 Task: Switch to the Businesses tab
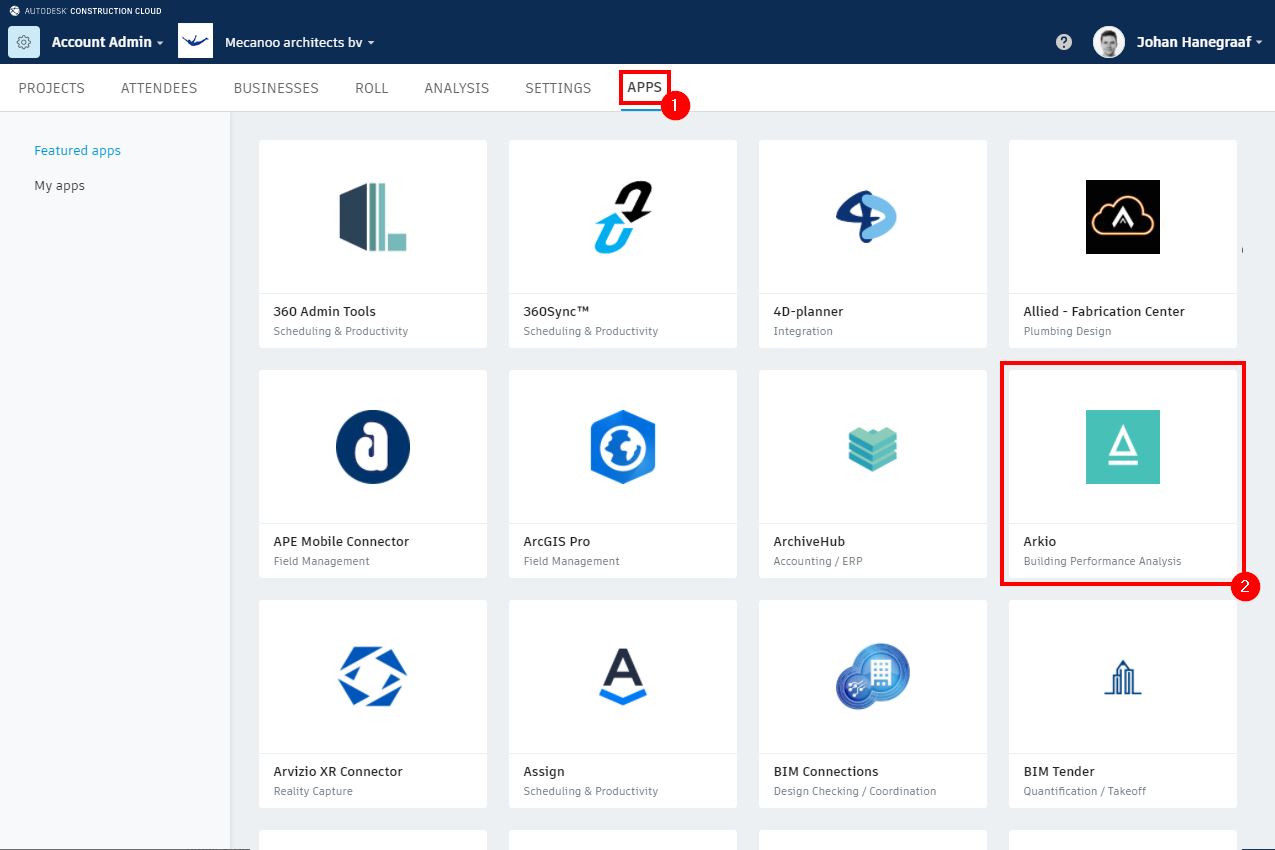click(x=276, y=88)
